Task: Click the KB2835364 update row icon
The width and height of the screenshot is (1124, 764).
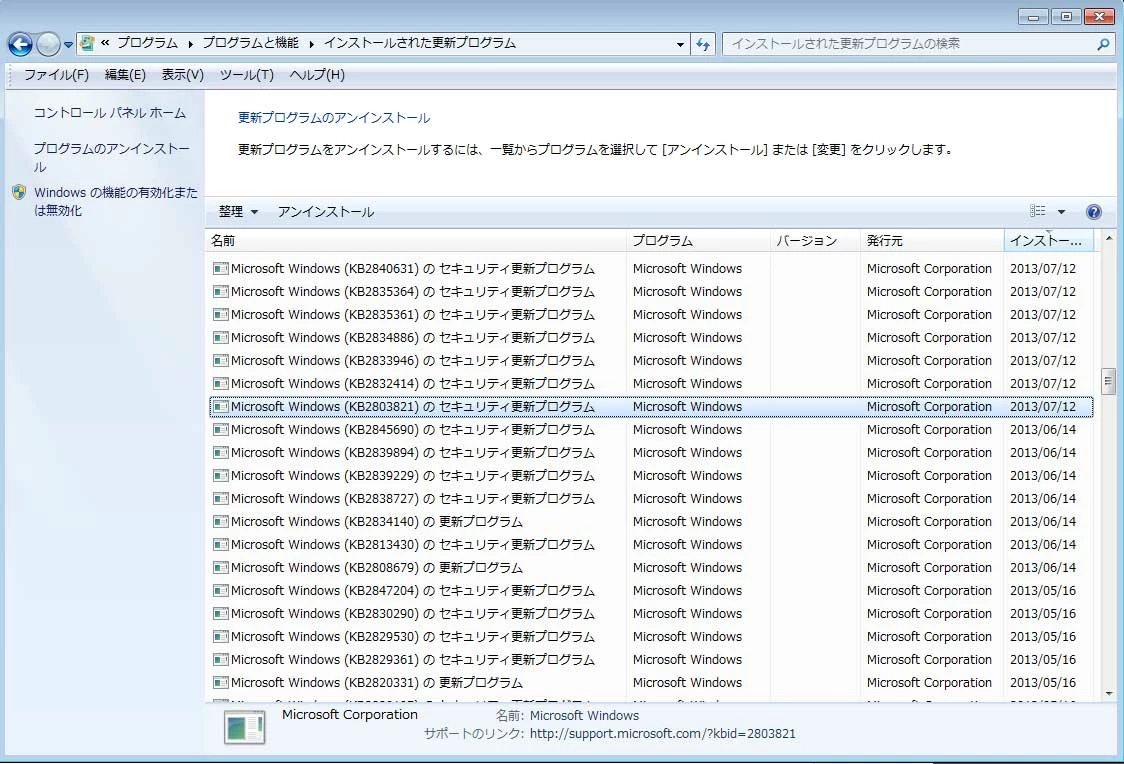Action: 221,292
